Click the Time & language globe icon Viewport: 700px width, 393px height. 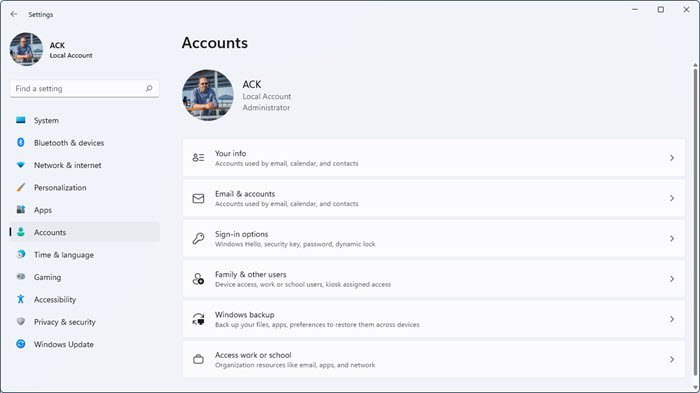point(21,254)
